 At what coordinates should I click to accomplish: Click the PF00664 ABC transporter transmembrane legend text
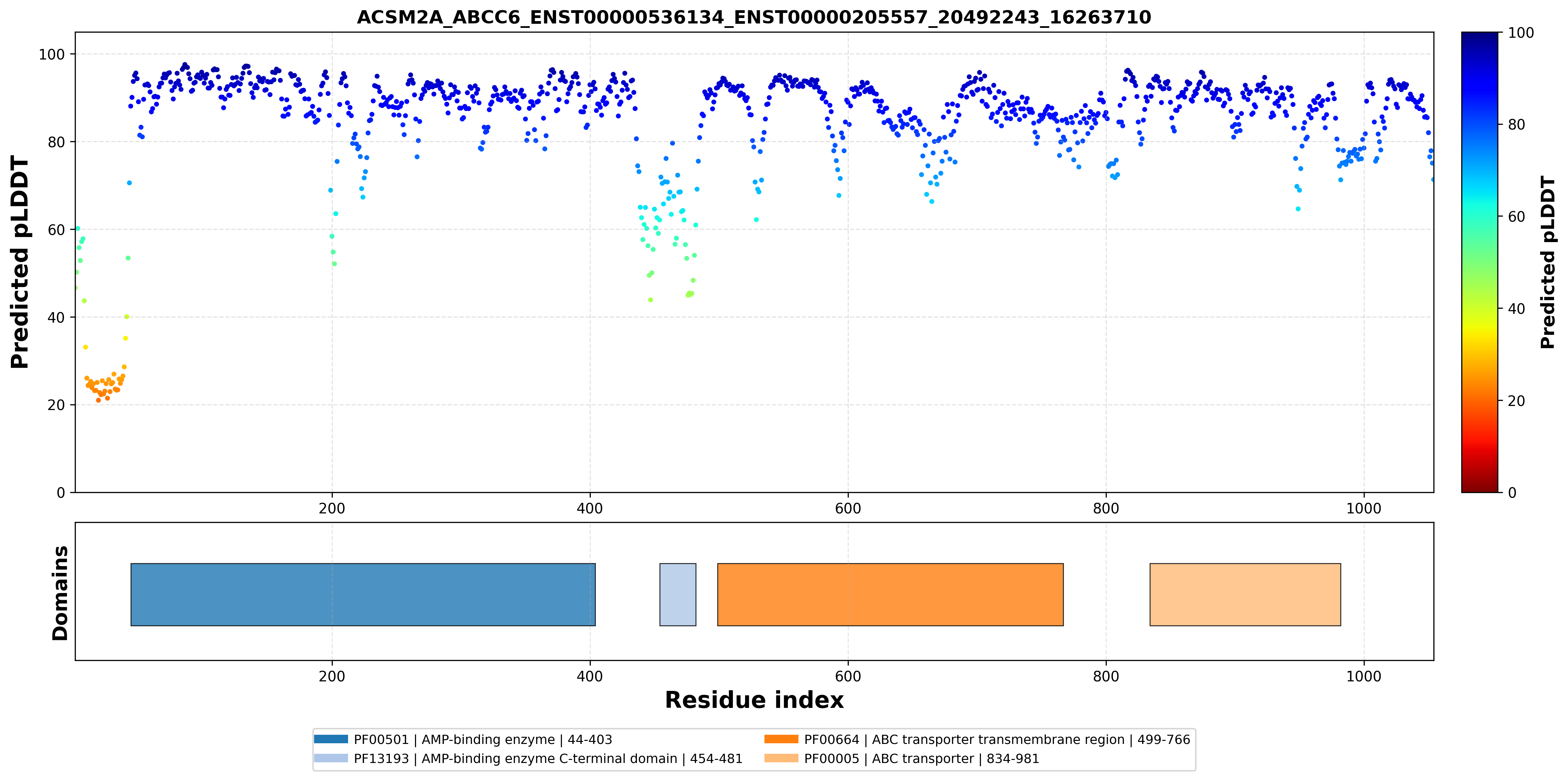[x=996, y=740]
